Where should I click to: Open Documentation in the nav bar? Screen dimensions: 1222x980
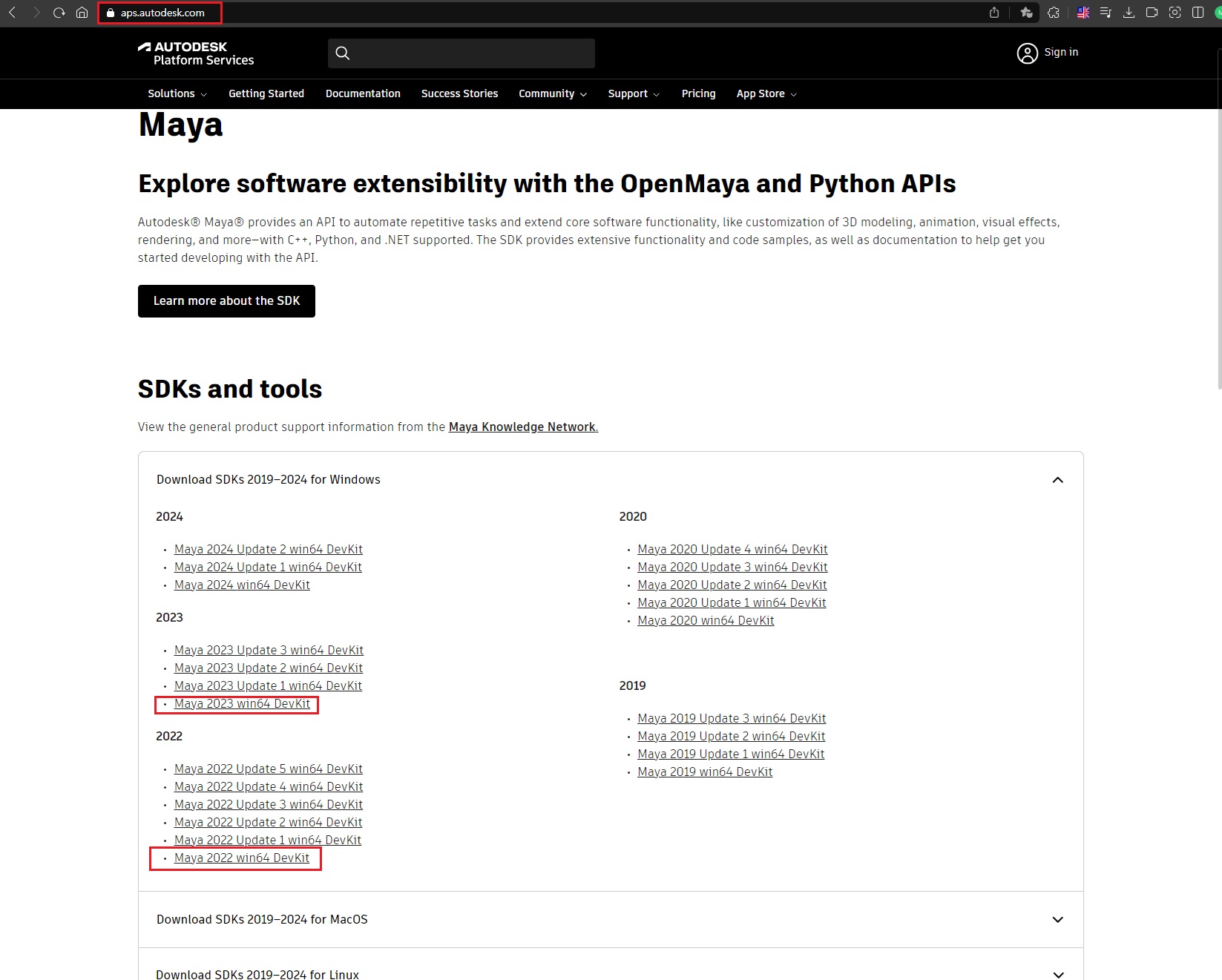pos(363,93)
